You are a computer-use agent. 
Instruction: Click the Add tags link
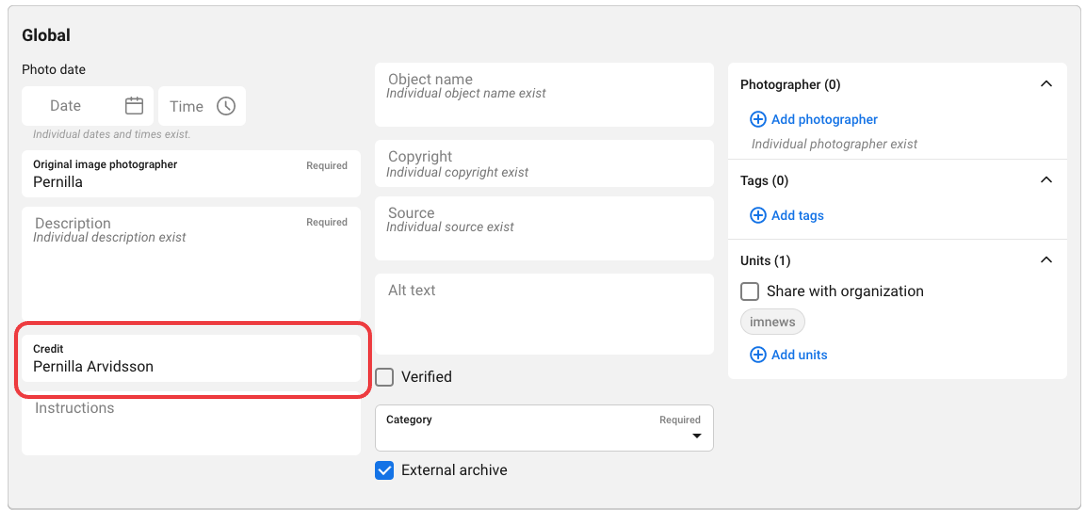tap(797, 216)
